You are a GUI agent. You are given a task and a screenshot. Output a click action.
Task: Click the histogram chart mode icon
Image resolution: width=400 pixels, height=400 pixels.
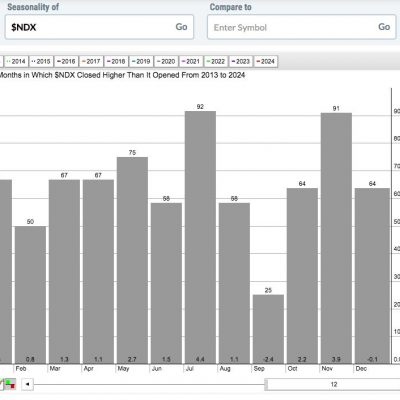pos(10,384)
